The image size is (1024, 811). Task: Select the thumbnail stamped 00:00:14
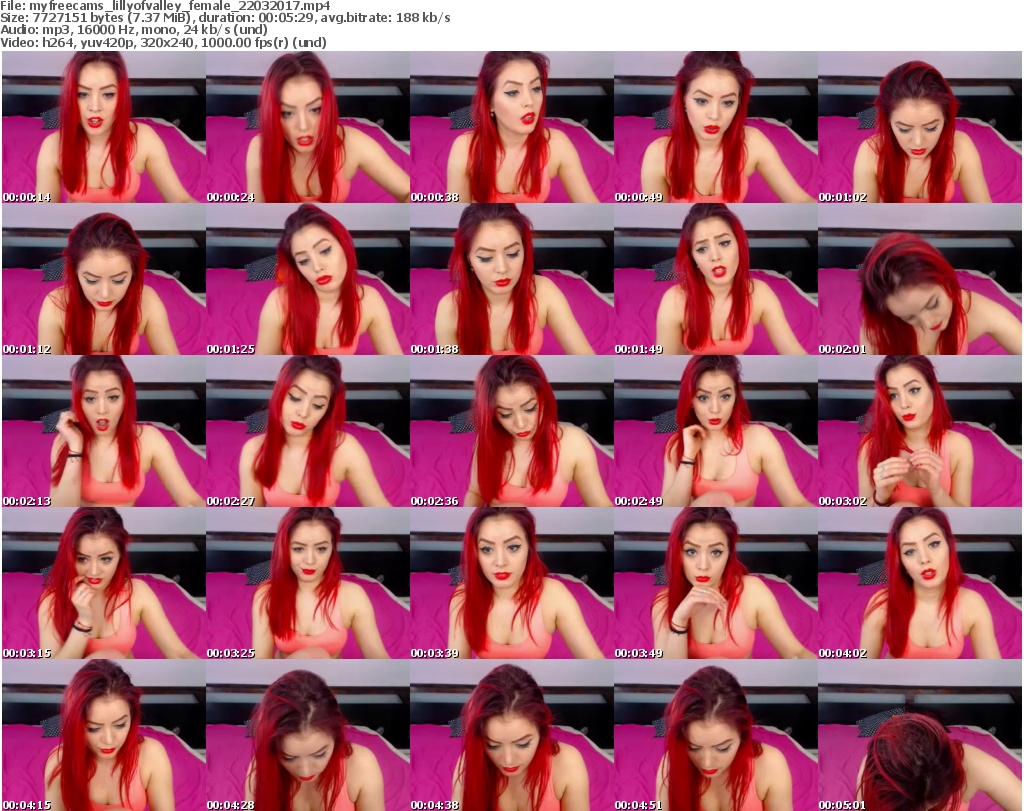(104, 127)
